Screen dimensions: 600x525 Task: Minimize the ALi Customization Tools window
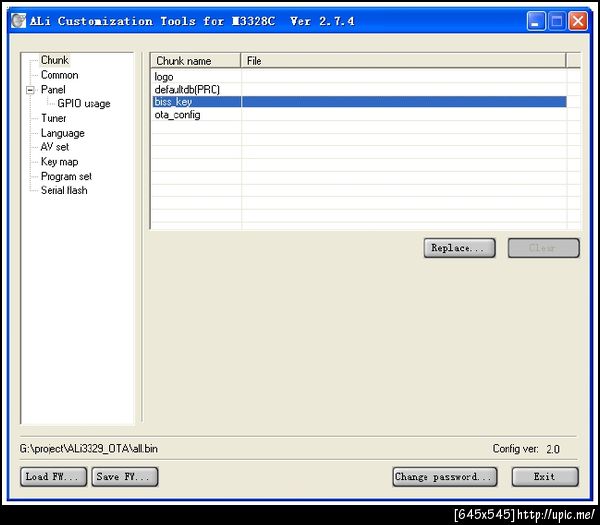pyautogui.click(x=536, y=21)
